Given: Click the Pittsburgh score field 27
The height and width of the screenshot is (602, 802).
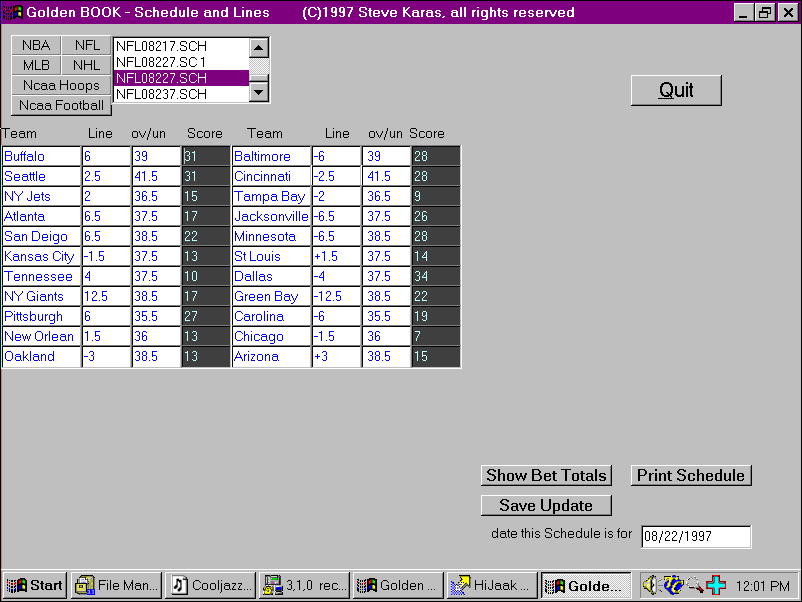Looking at the screenshot, I should pos(206,316).
